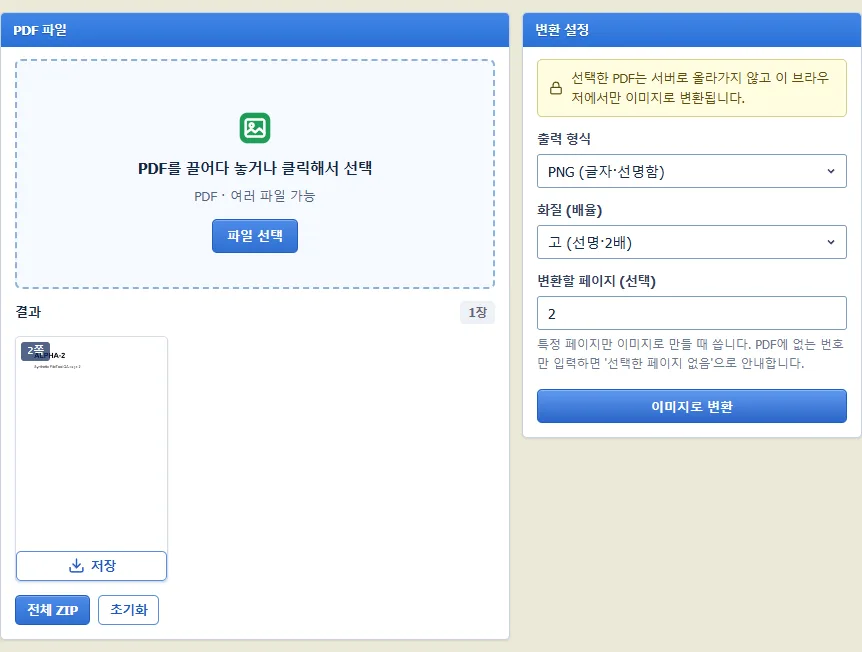Click the 화질 (배율) label
Screen dimensions: 862x652
coord(569,210)
